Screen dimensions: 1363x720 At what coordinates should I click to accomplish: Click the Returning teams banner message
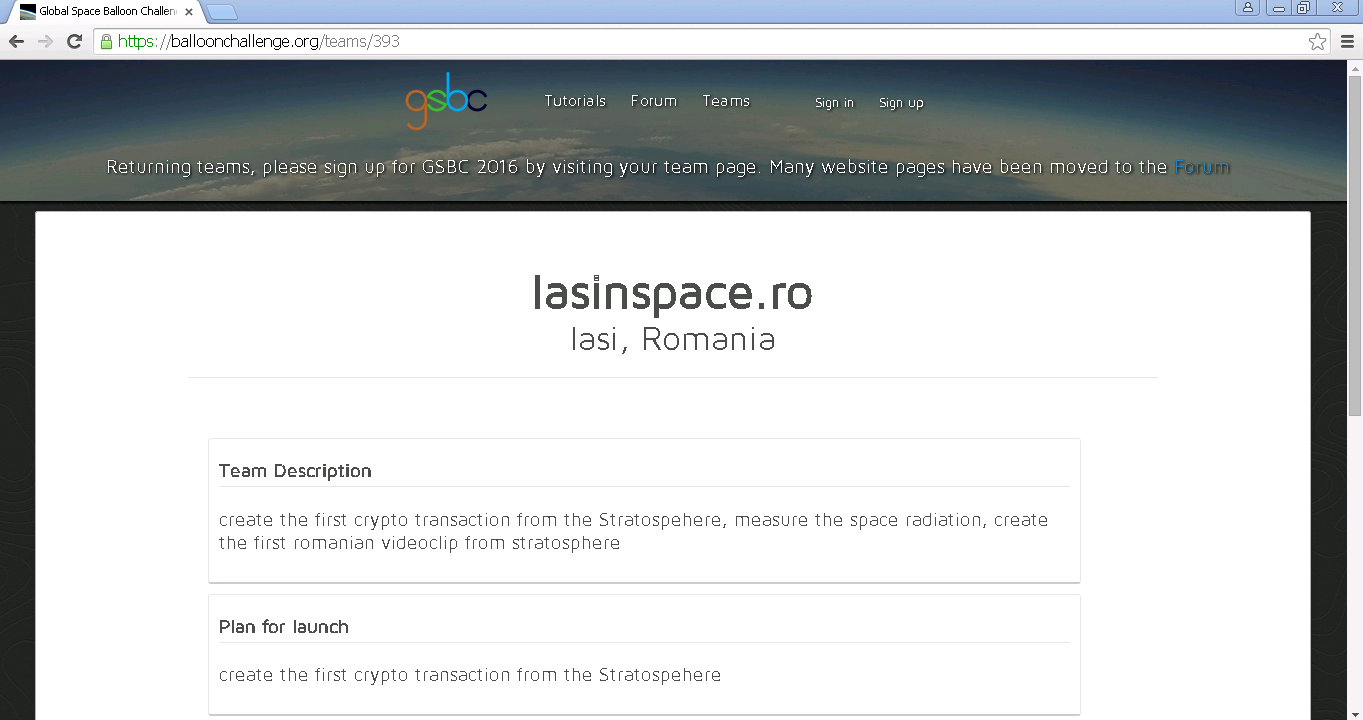coord(668,167)
